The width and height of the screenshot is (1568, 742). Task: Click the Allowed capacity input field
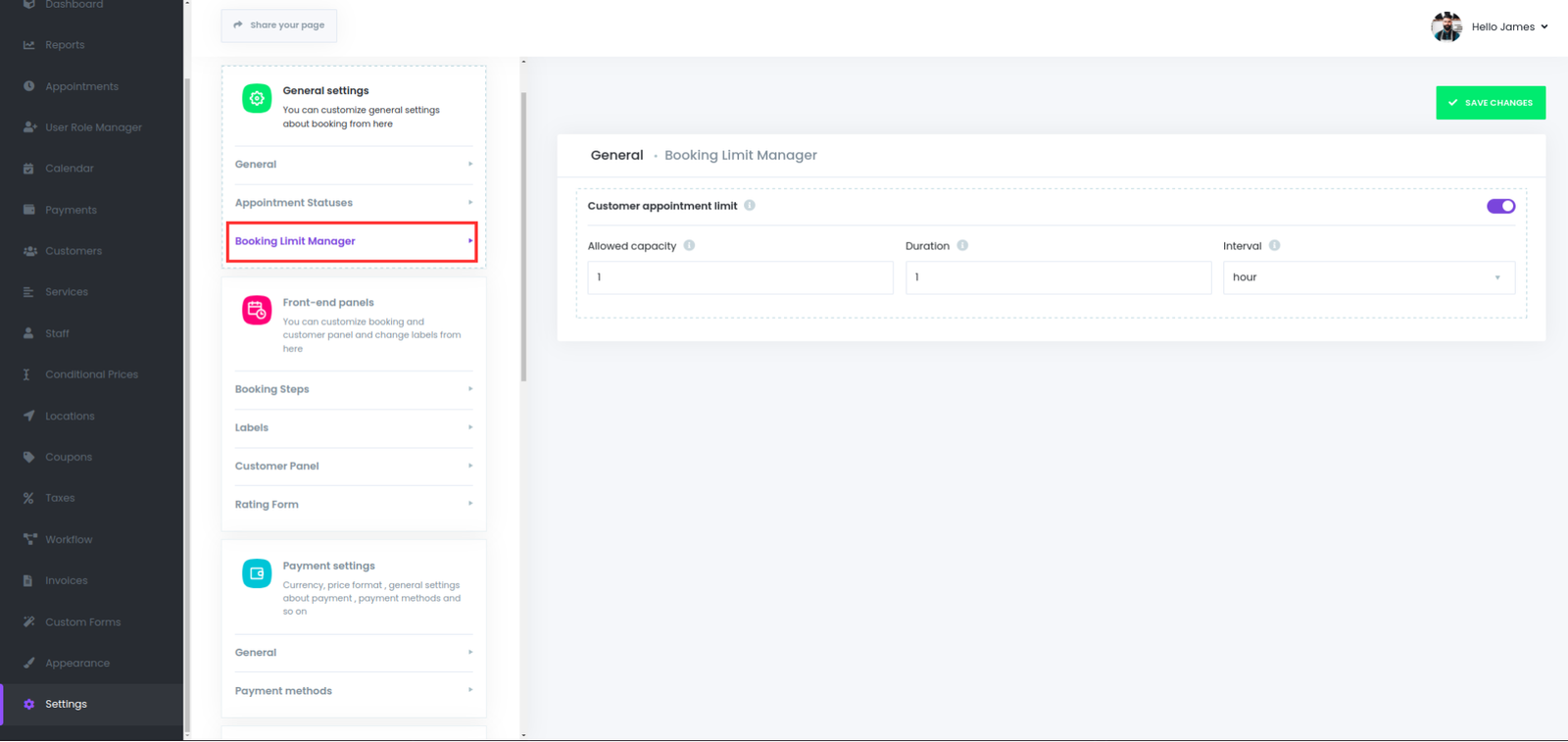(740, 277)
